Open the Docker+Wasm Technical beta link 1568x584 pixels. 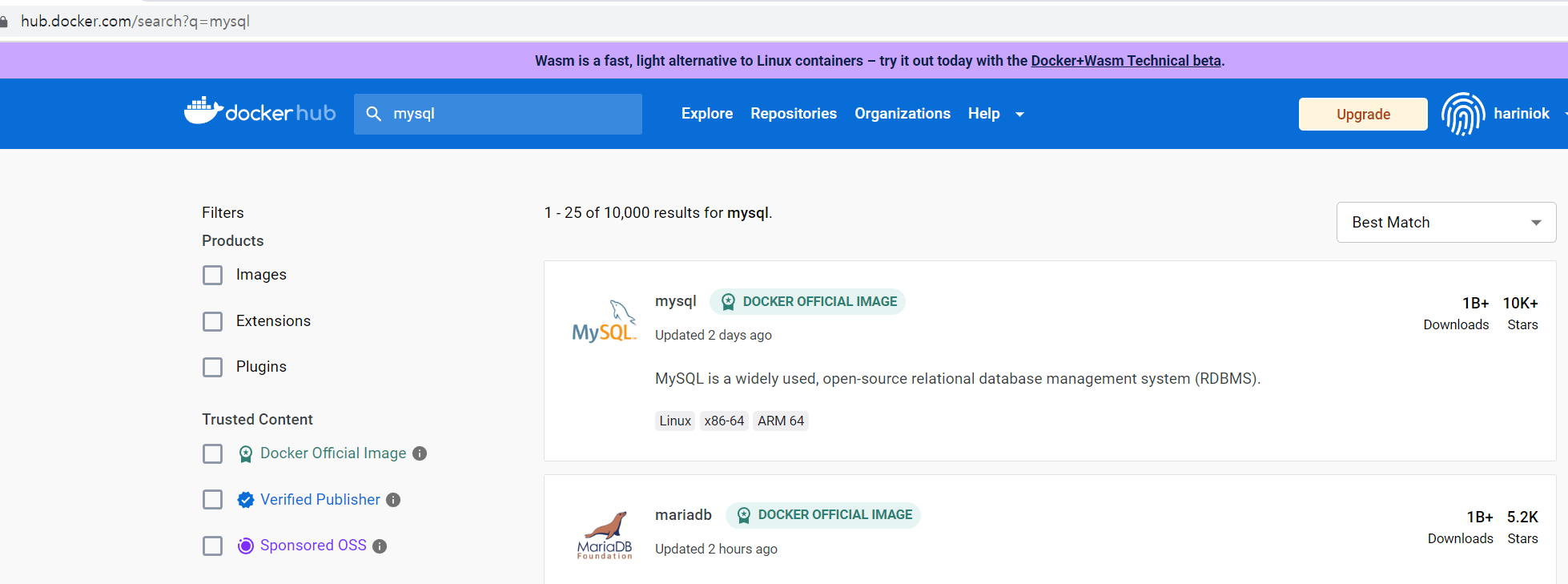pyautogui.click(x=1126, y=61)
